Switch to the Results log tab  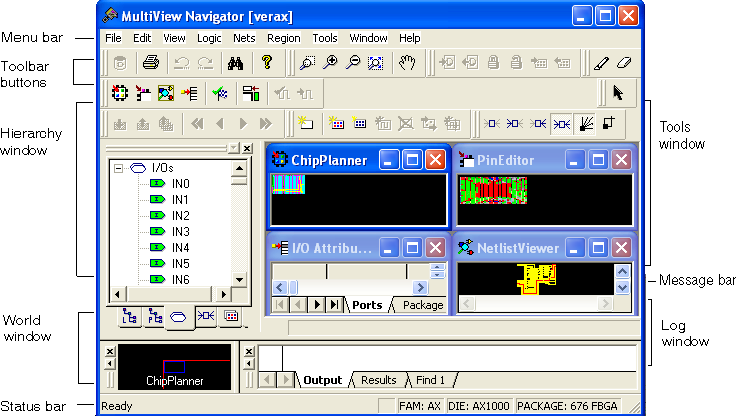[x=378, y=380]
